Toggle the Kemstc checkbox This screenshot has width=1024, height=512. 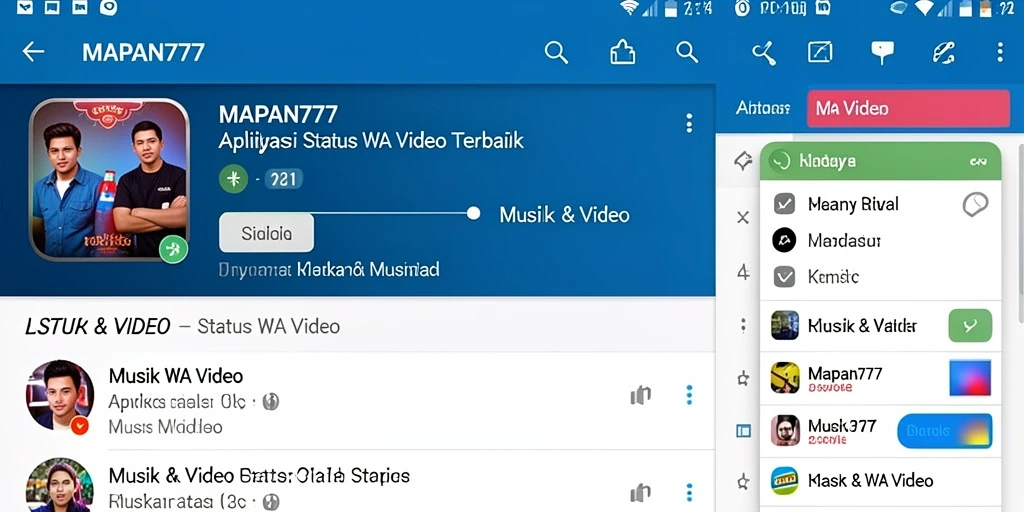(x=784, y=277)
